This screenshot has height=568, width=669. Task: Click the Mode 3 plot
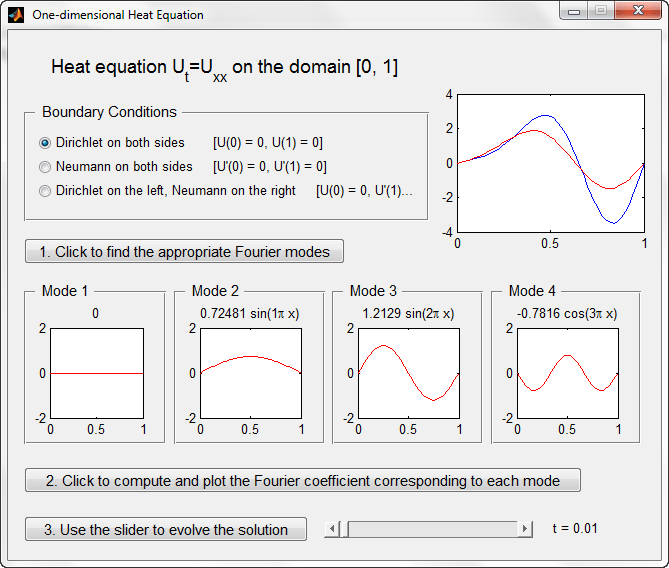click(409, 373)
